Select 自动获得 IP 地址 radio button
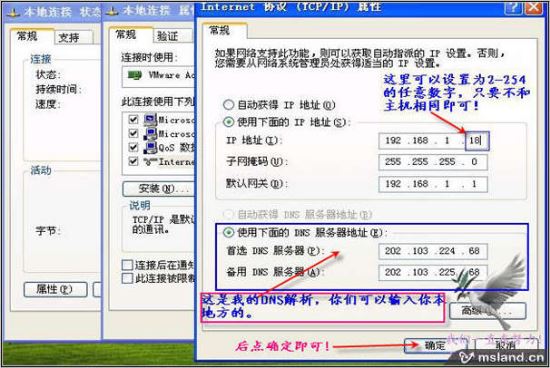Screen dimensions: 550x368 click(228, 105)
